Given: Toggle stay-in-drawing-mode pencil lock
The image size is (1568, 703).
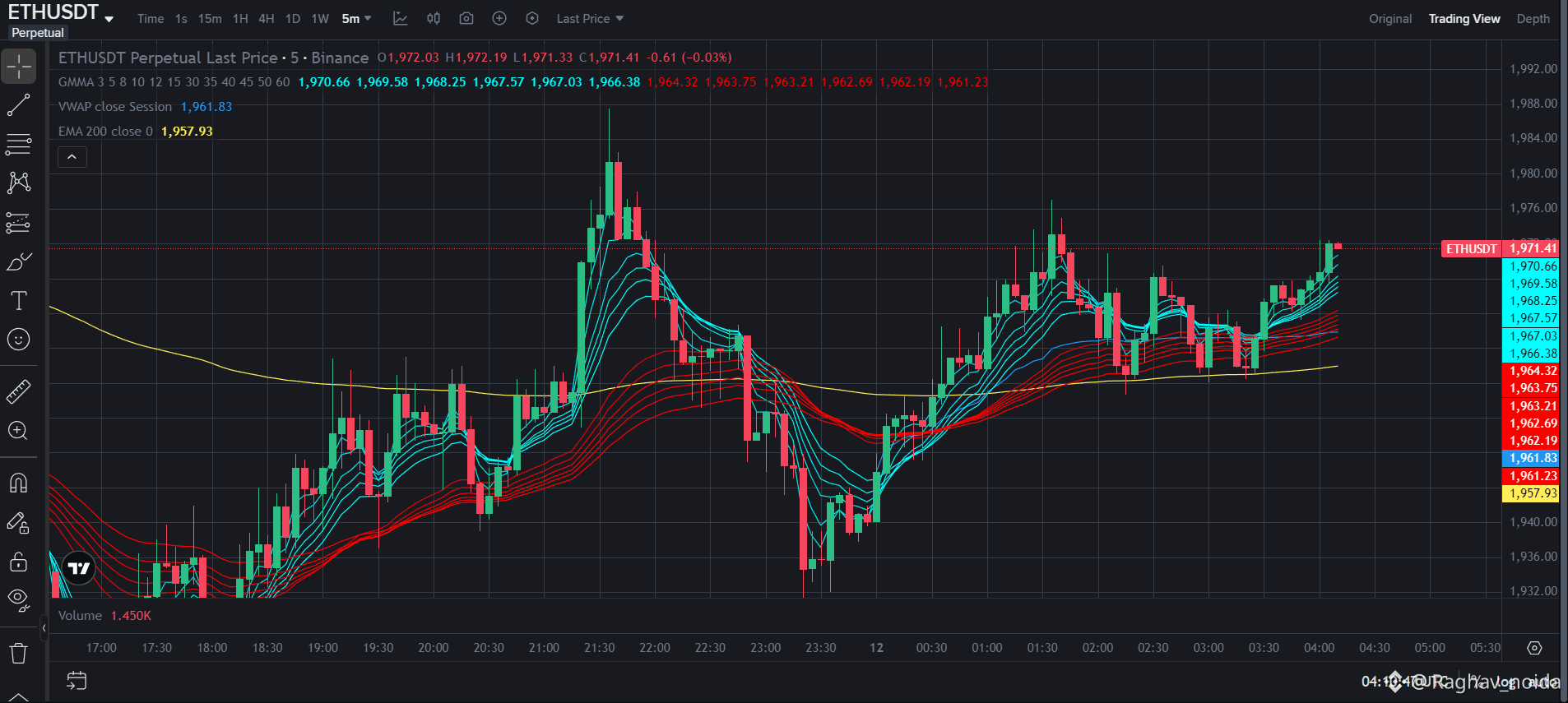Looking at the screenshot, I should coord(19,522).
